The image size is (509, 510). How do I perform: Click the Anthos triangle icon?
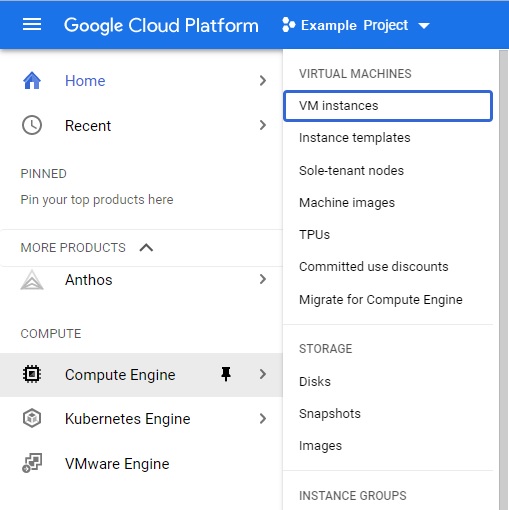click(x=32, y=280)
